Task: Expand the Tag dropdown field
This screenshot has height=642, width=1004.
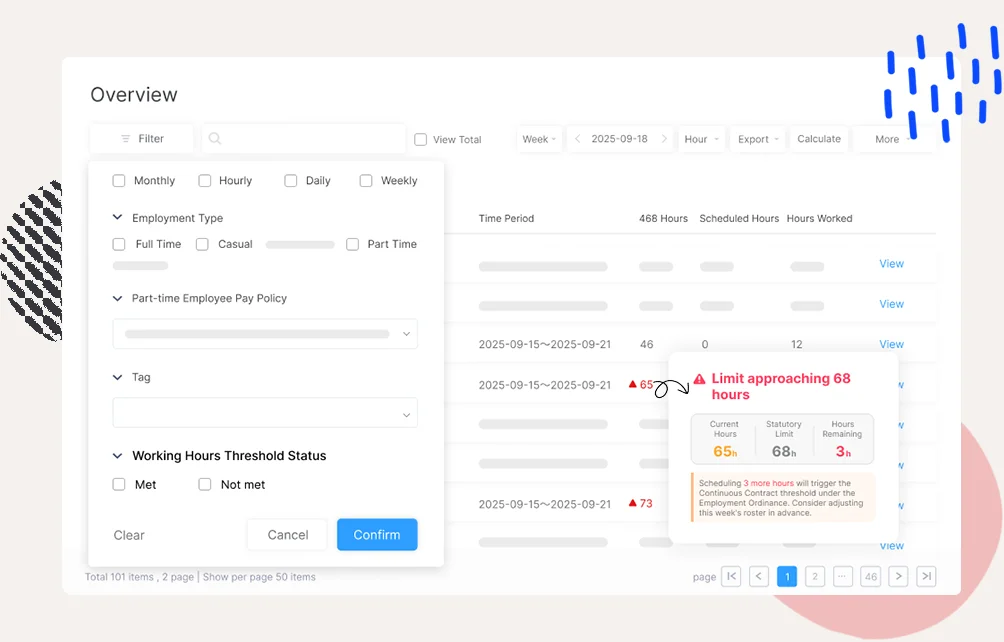Action: click(265, 413)
